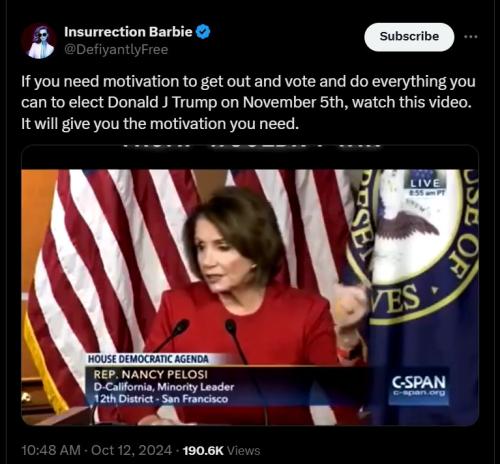The width and height of the screenshot is (500, 464).
Task: Click the 12th District - San Francisco line
Action: click(161, 399)
